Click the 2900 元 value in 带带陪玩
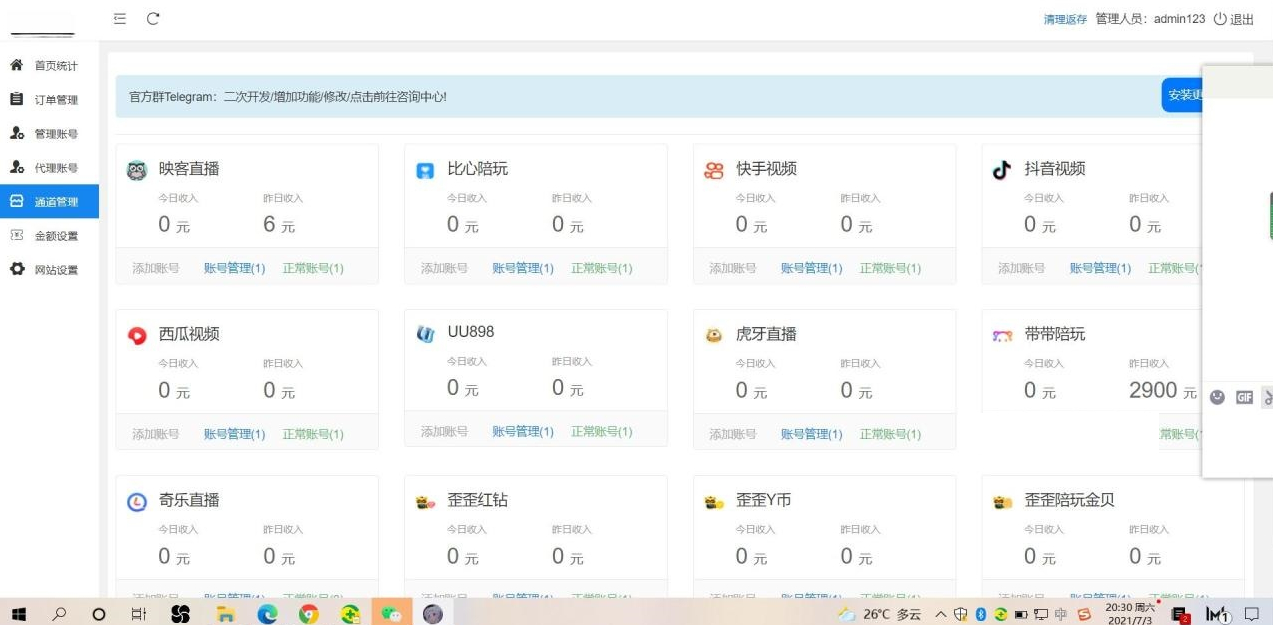This screenshot has width=1273, height=625. (1163, 391)
